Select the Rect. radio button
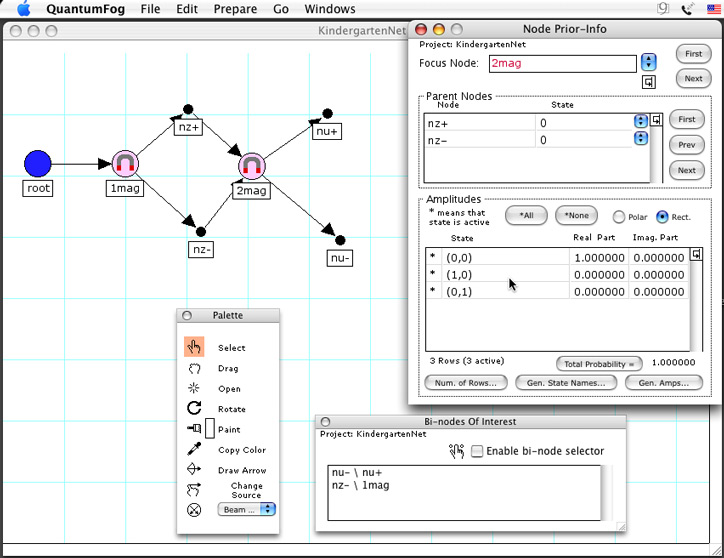 tap(662, 217)
